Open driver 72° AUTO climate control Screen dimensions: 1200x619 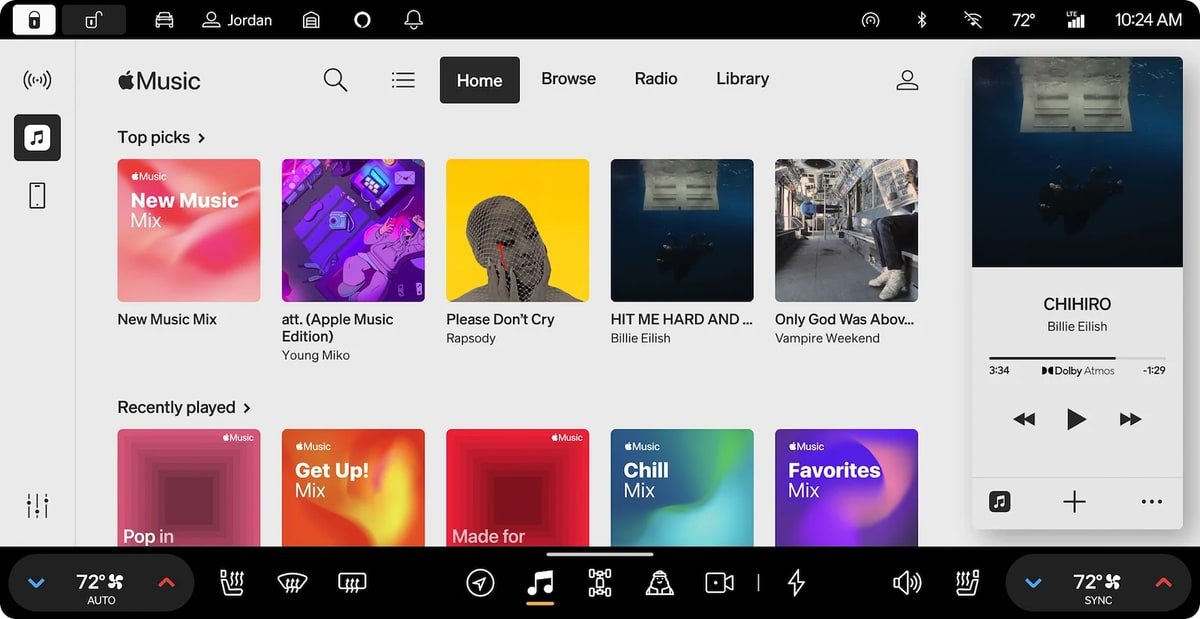101,587
